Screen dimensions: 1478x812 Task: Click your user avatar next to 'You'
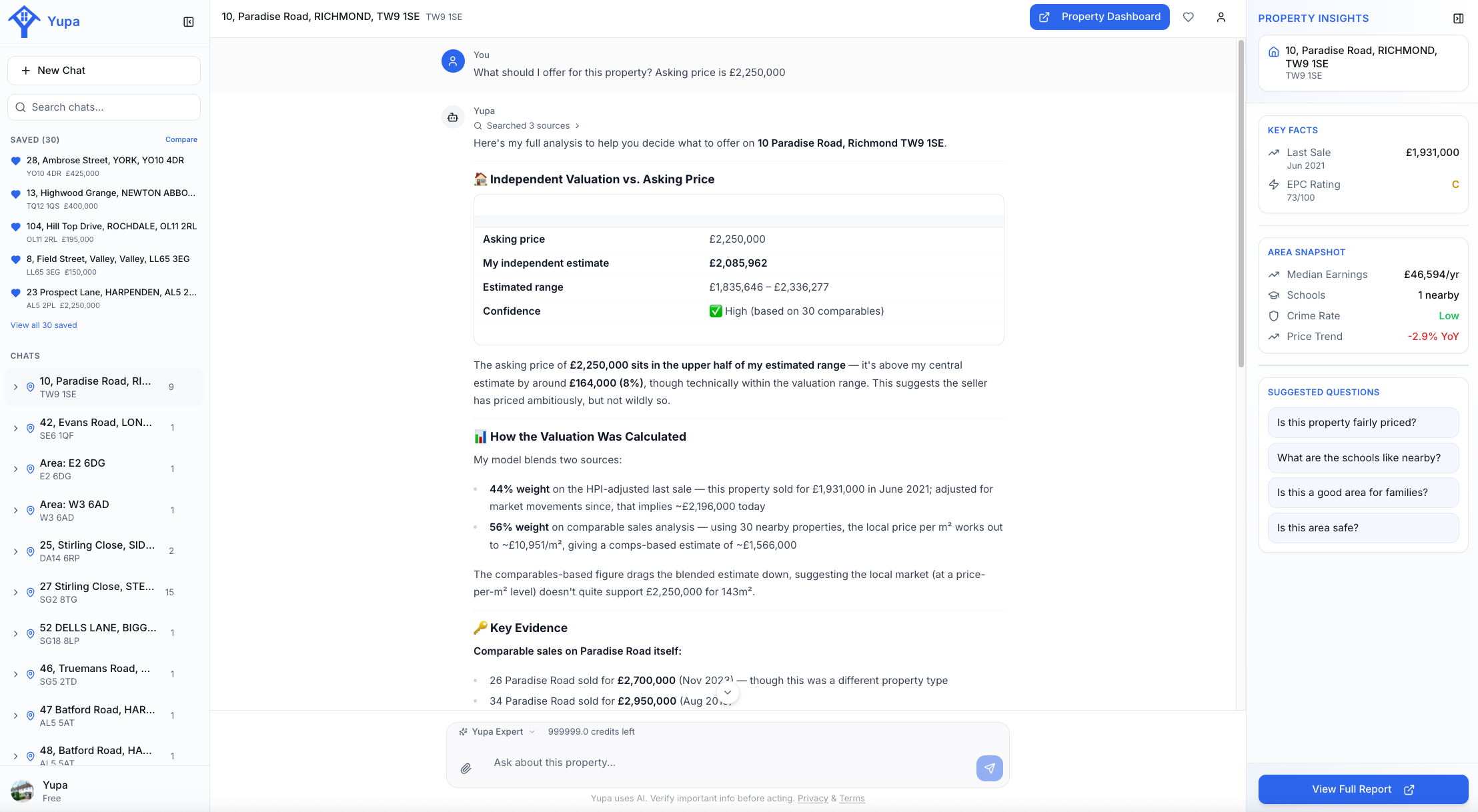click(453, 61)
